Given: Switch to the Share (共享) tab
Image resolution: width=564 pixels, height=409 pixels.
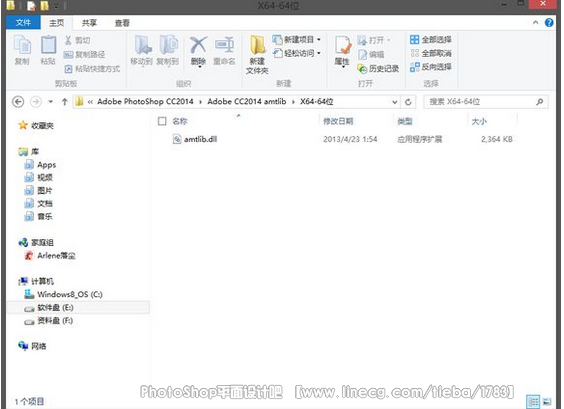Looking at the screenshot, I should point(89,23).
